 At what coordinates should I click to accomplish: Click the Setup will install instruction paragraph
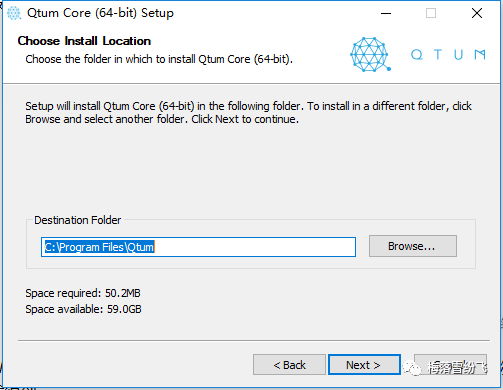coord(249,113)
